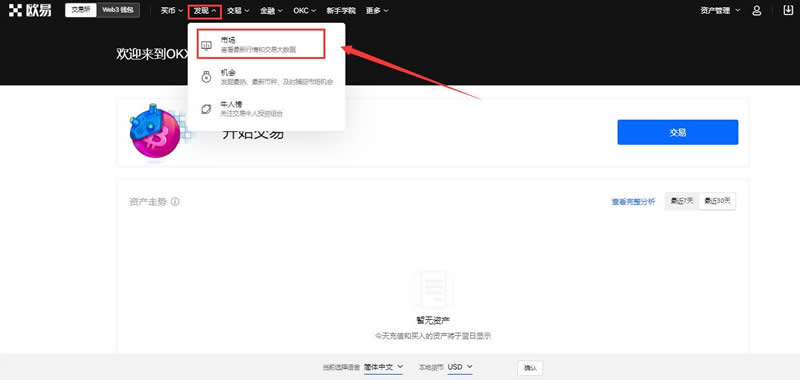The height and width of the screenshot is (380, 800).
Task: Choose the 牛人榜 leaderboard icon entry
Action: [206, 109]
